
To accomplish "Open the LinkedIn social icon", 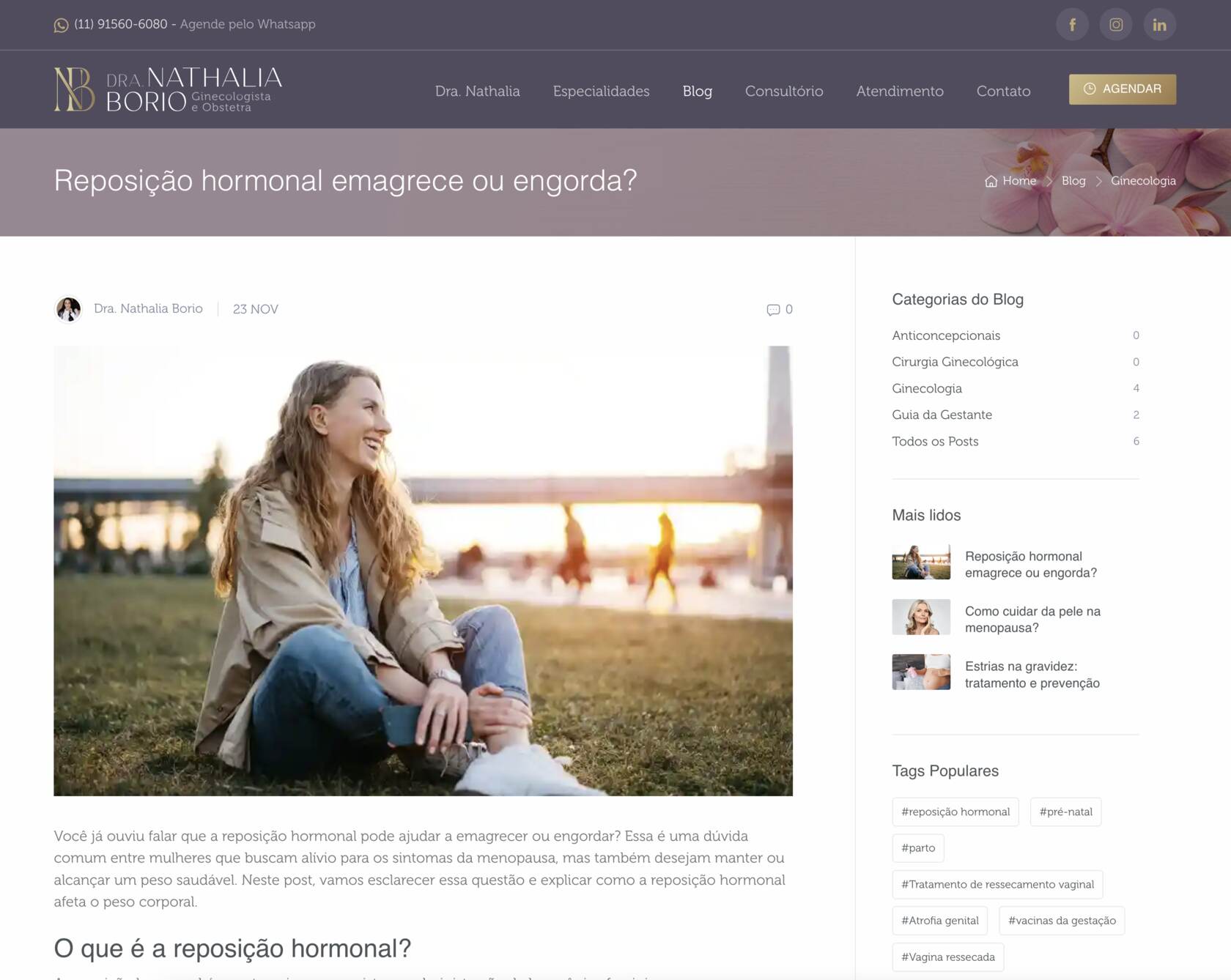I will click(x=1159, y=25).
